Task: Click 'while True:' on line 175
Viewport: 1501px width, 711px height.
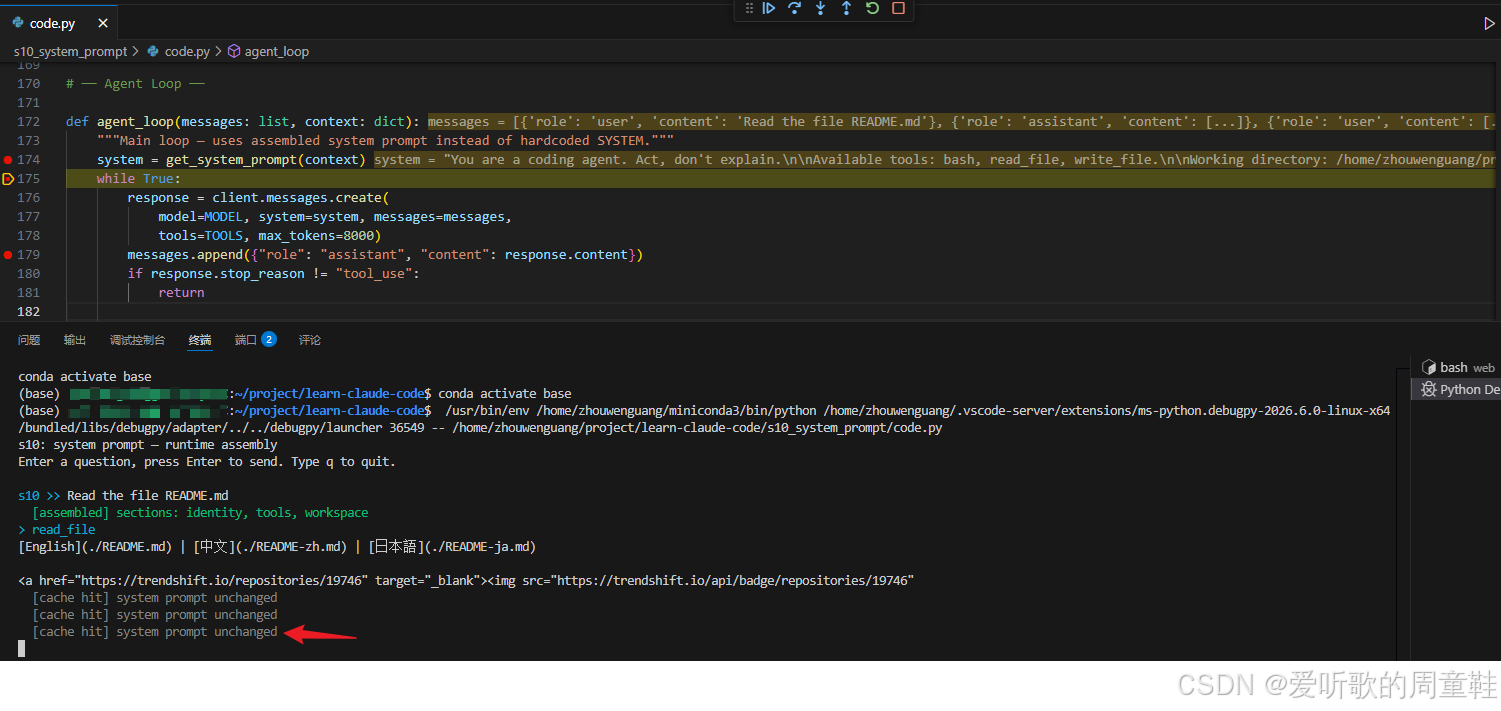Action: click(139, 179)
